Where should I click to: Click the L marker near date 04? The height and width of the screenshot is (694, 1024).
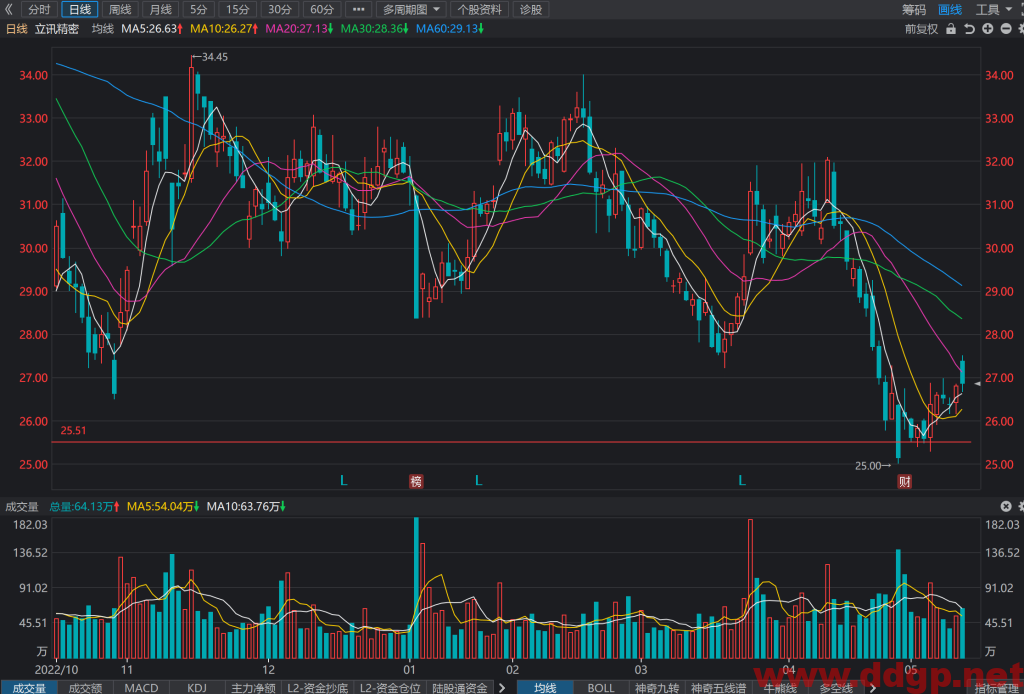(x=742, y=481)
